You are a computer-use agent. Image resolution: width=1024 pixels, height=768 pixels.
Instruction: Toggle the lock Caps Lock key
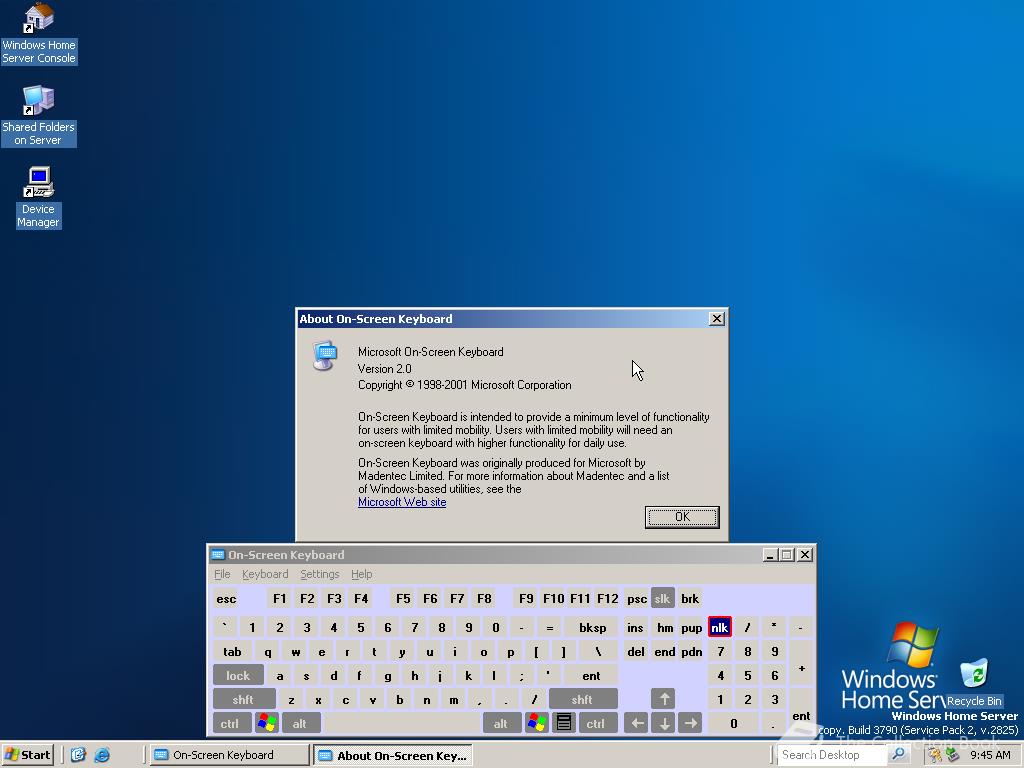(x=238, y=675)
